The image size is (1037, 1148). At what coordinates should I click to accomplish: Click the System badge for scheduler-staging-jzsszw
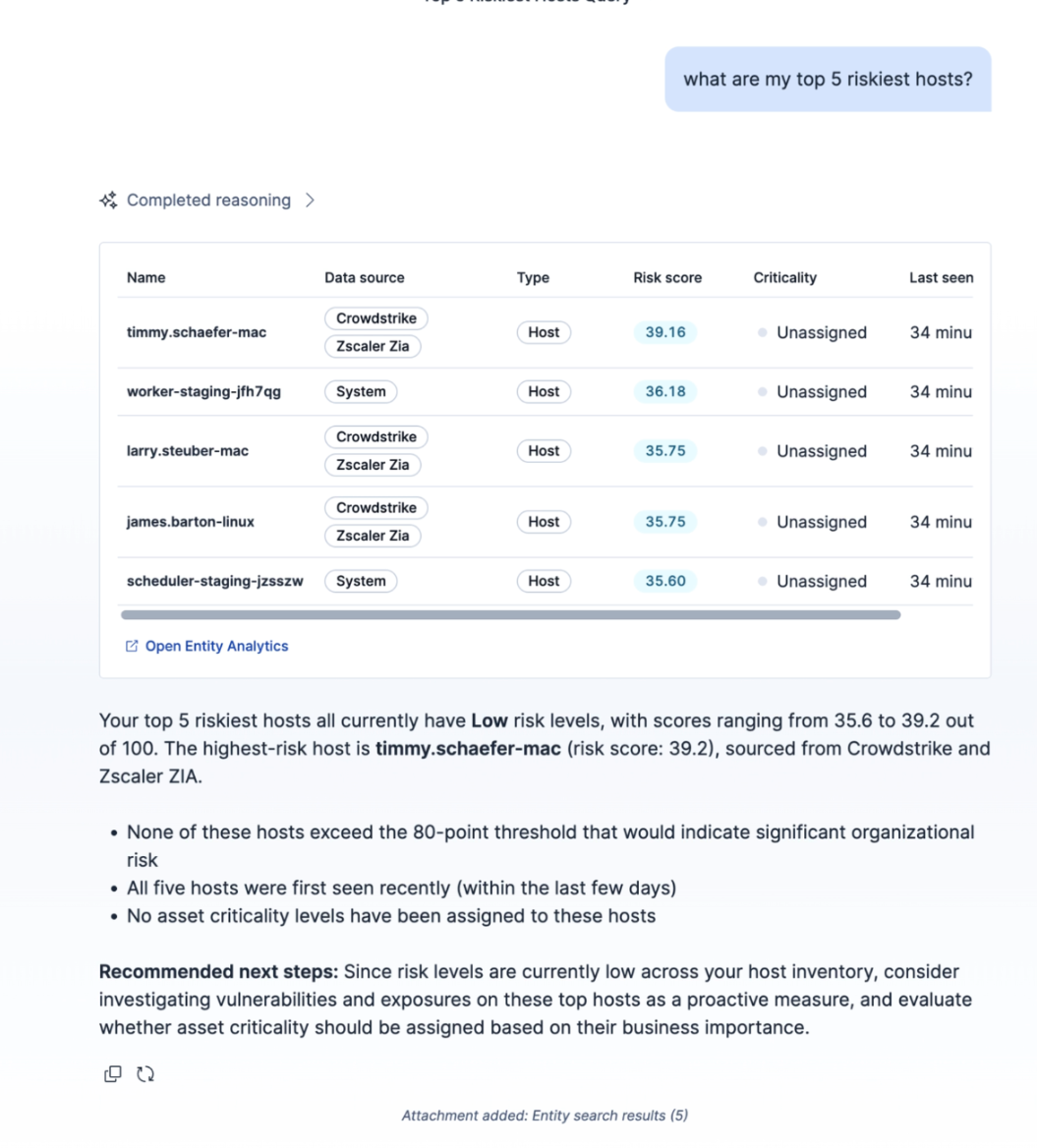361,581
